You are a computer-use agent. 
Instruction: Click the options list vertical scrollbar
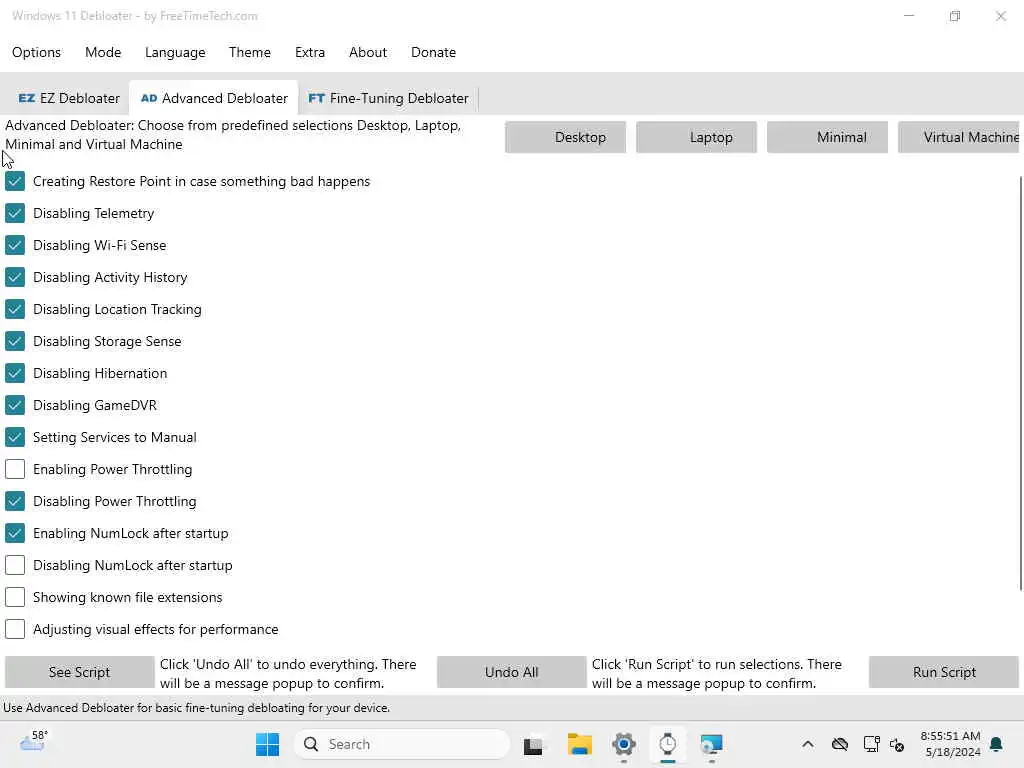coord(1021,384)
